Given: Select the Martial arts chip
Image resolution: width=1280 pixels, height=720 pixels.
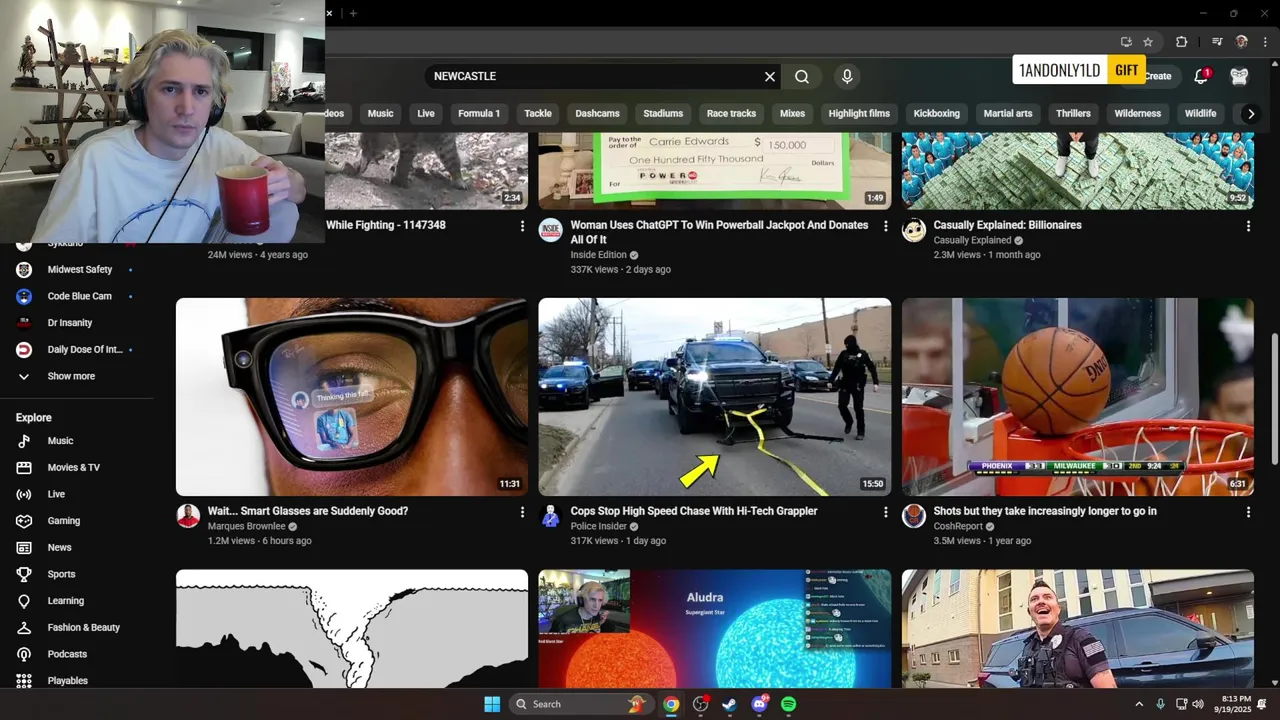Looking at the screenshot, I should [x=1008, y=113].
